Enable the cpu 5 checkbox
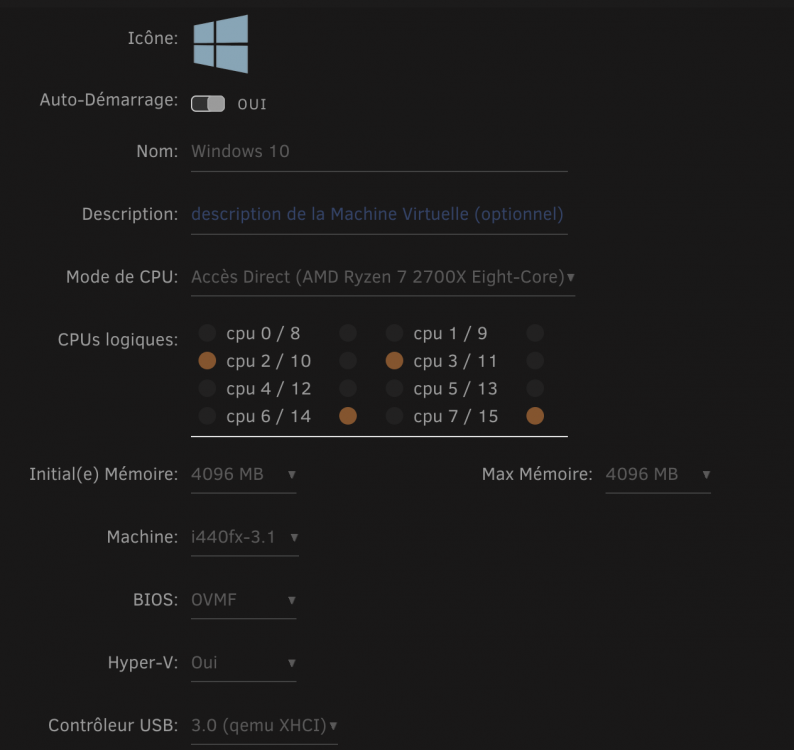This screenshot has height=750, width=794. (x=394, y=388)
